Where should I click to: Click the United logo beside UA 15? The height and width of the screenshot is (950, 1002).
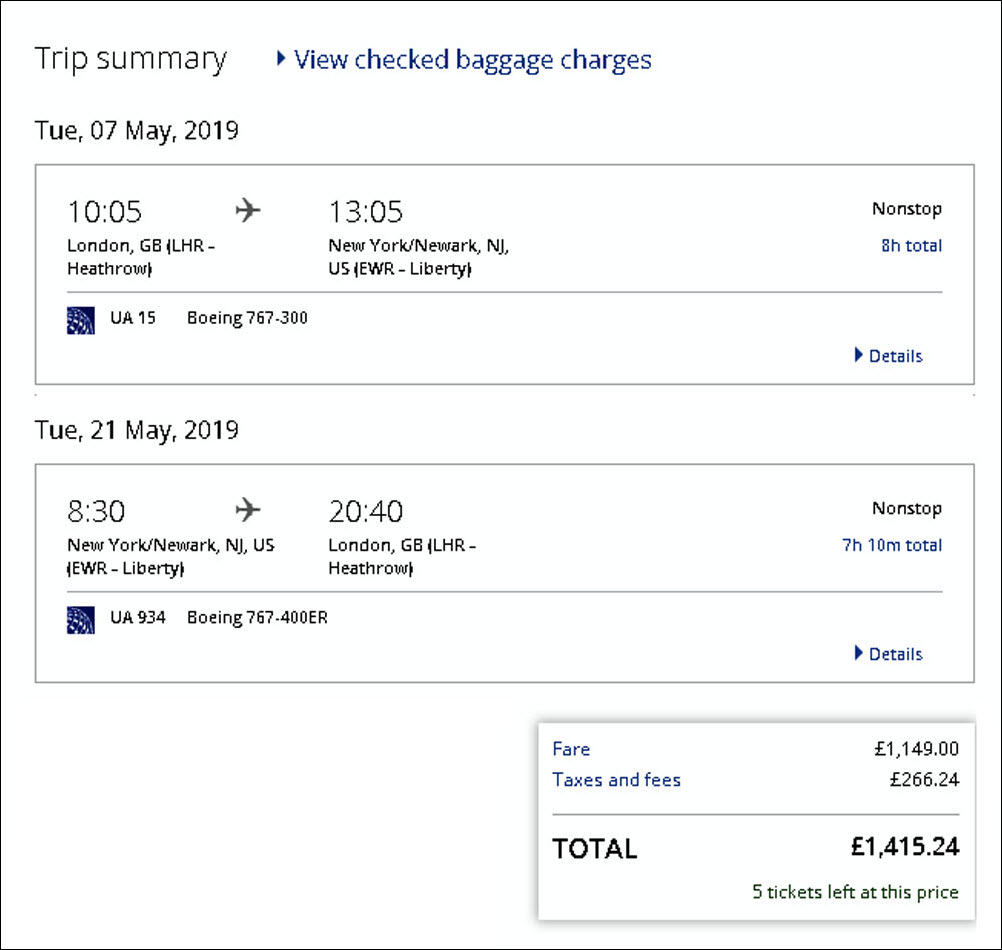pos(81,320)
